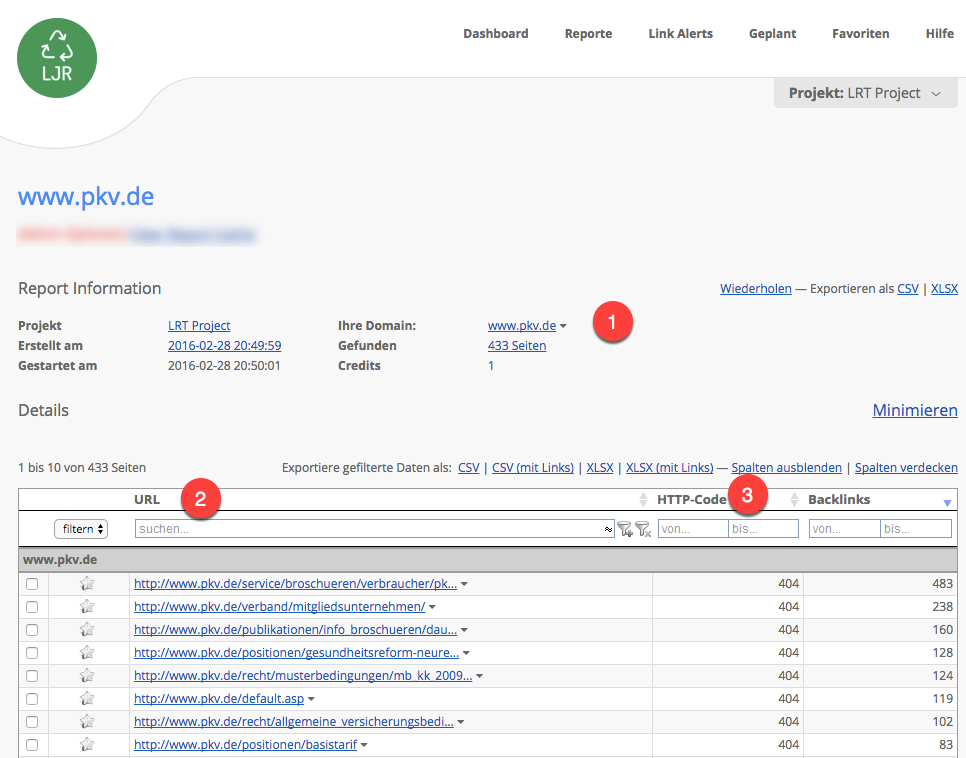
Task: Open the Link Alerts menu item
Action: (x=680, y=34)
